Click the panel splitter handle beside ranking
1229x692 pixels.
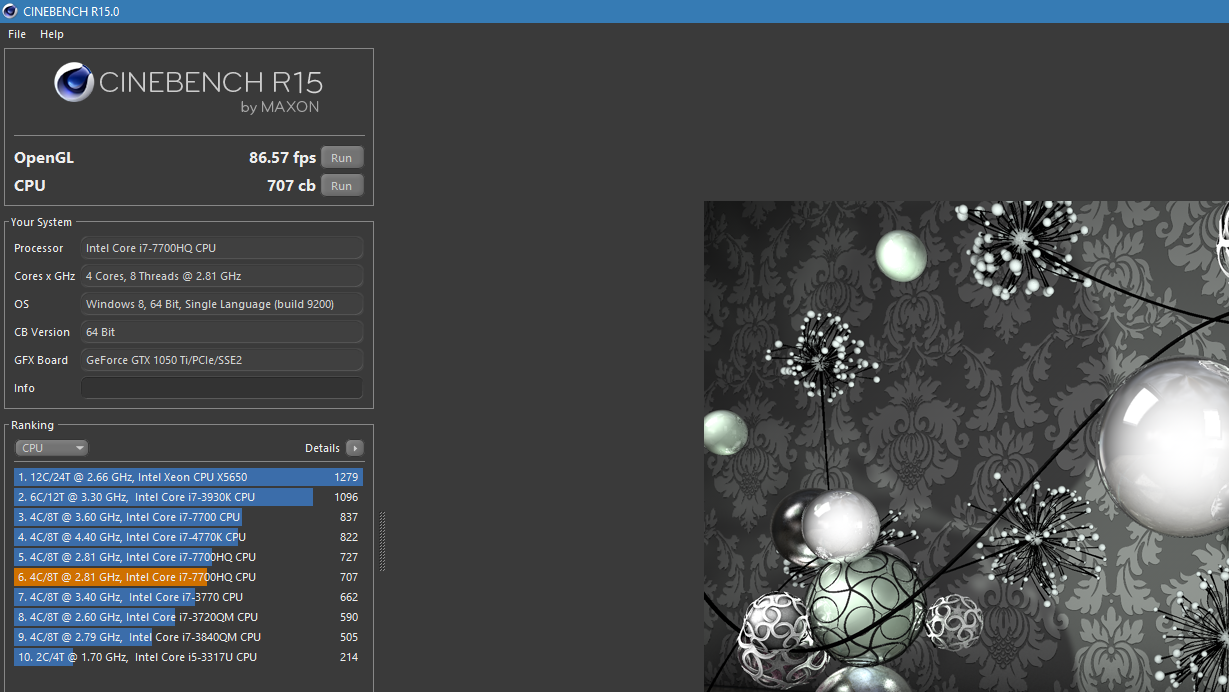pos(382,541)
